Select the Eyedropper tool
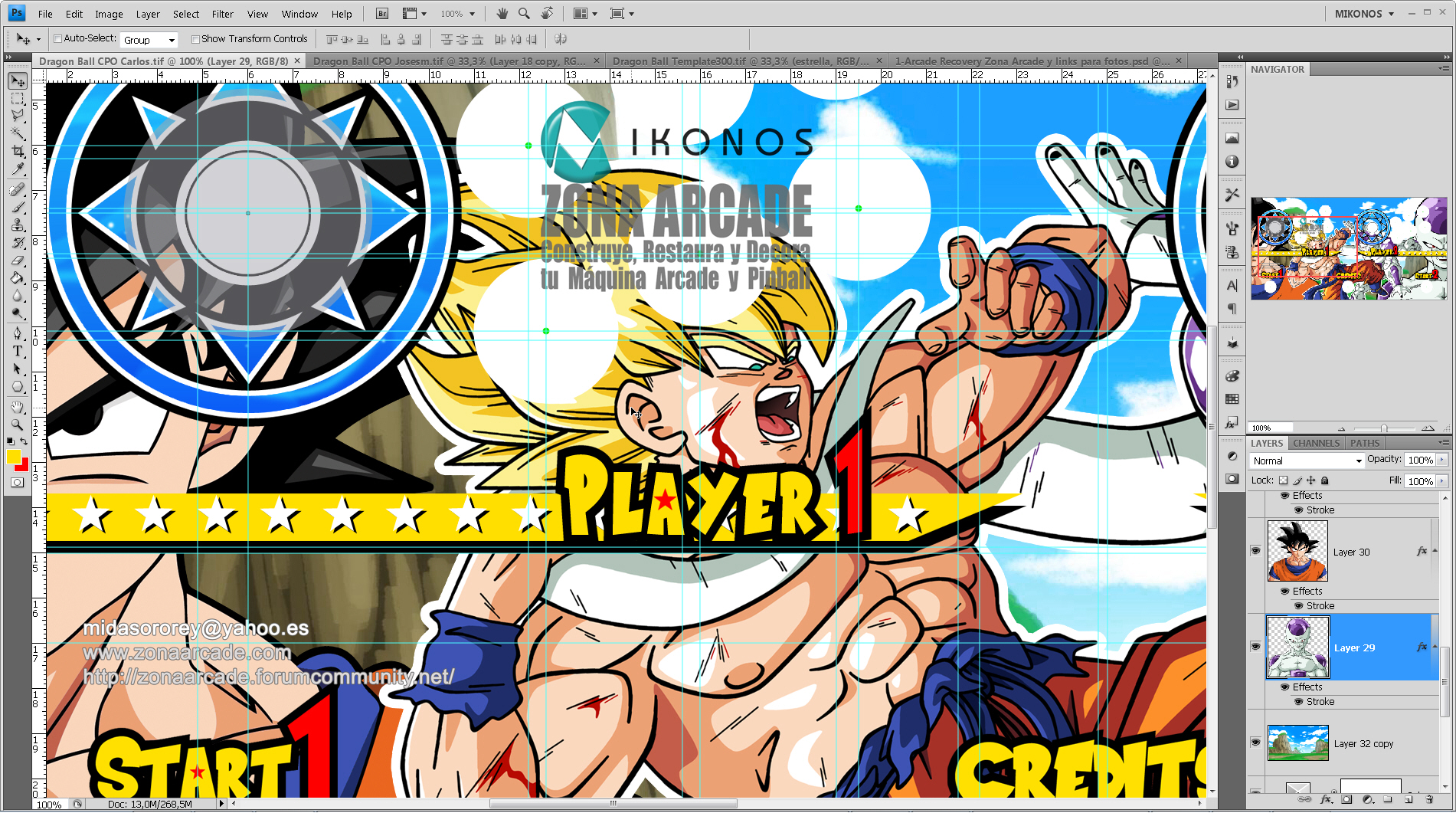Image resolution: width=1456 pixels, height=813 pixels. click(x=18, y=169)
